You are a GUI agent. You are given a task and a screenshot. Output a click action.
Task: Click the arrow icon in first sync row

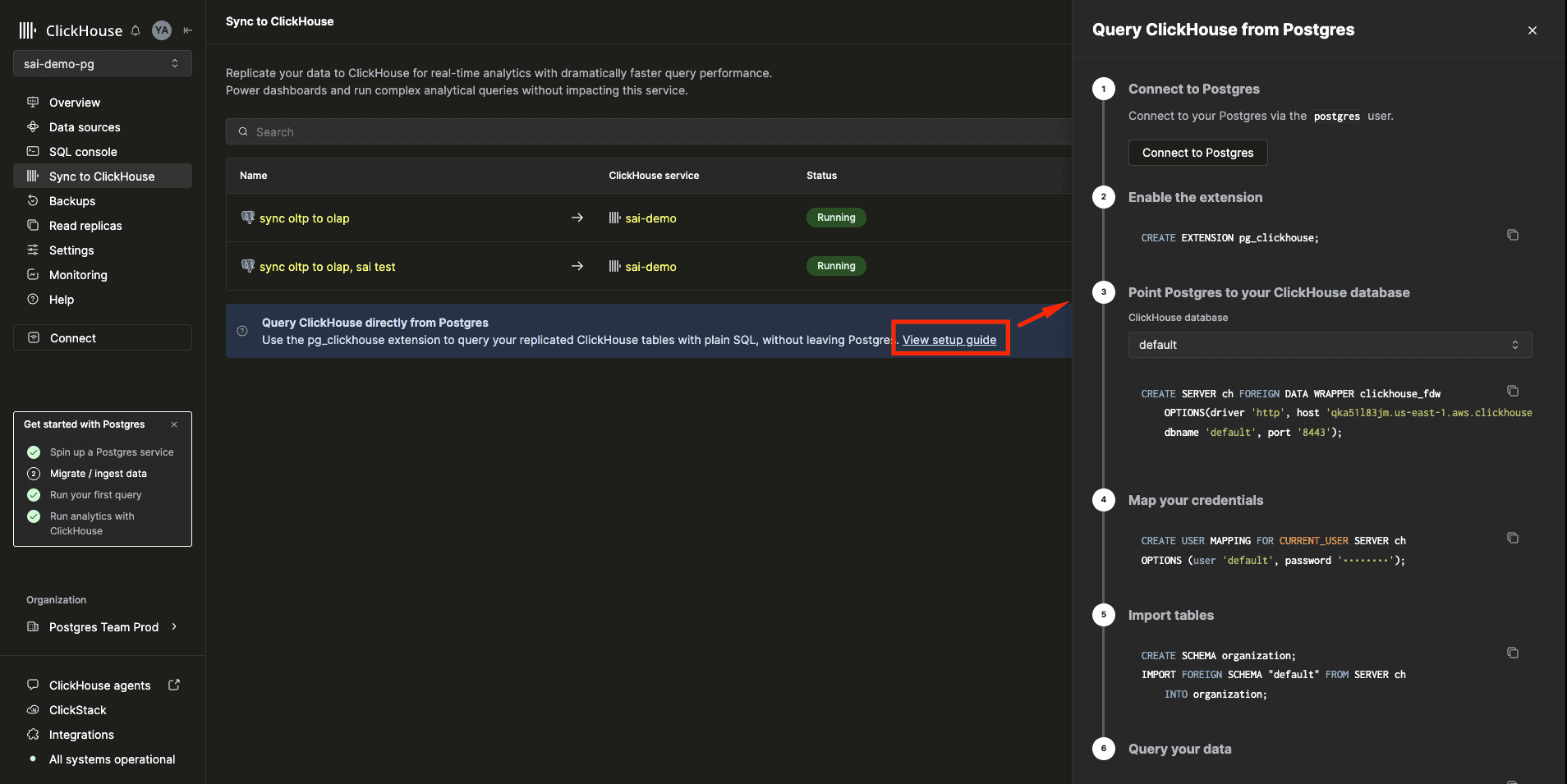(x=577, y=218)
